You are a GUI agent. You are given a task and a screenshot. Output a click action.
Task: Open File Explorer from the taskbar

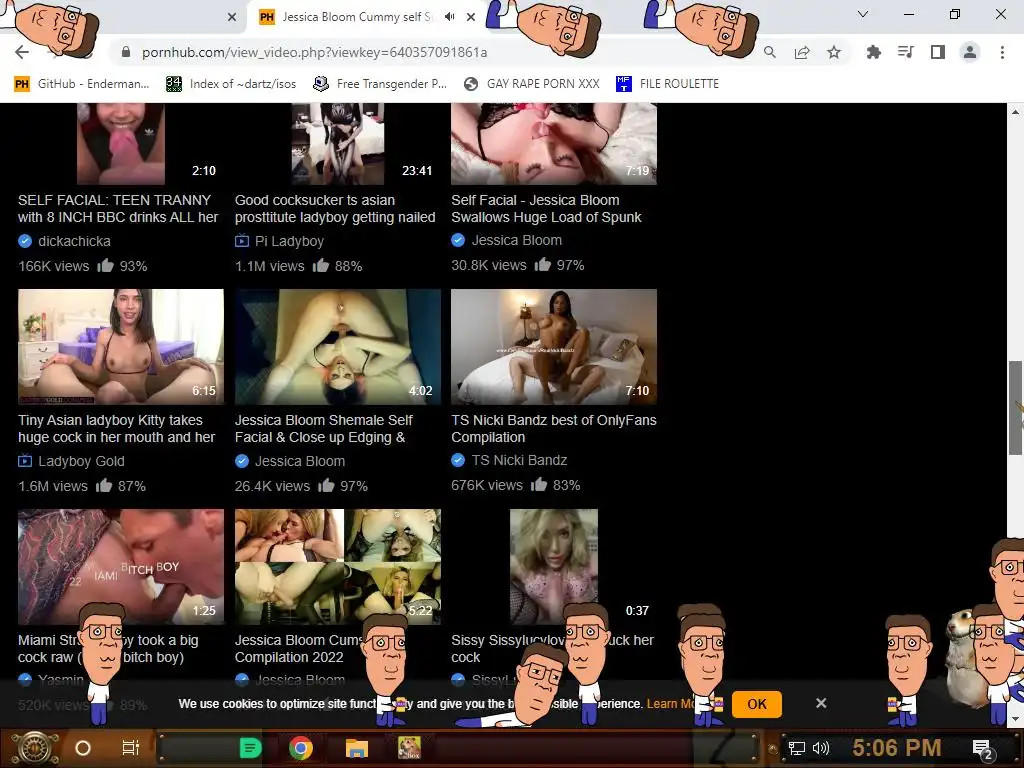coord(357,748)
